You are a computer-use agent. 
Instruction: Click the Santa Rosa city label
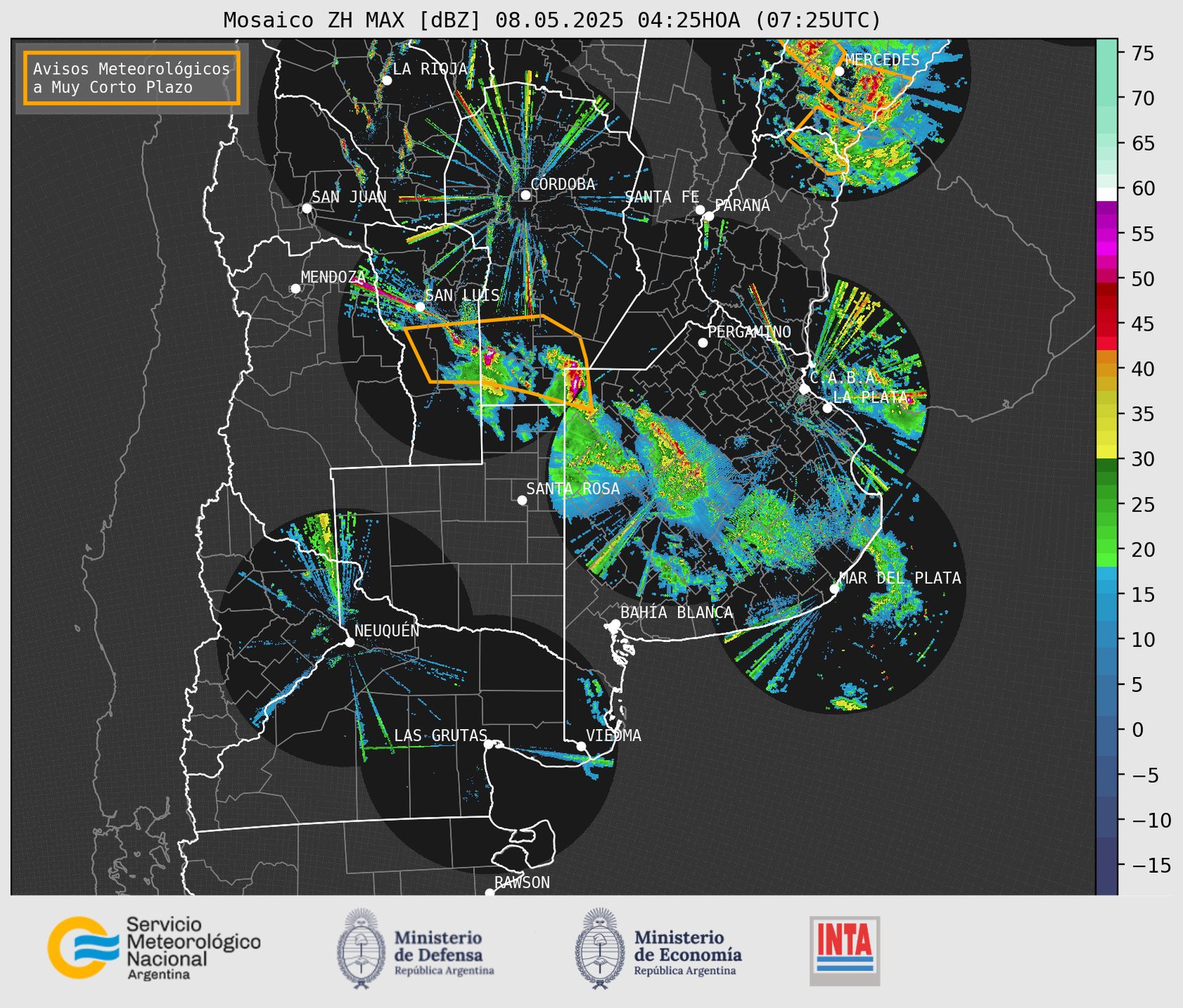[573, 489]
